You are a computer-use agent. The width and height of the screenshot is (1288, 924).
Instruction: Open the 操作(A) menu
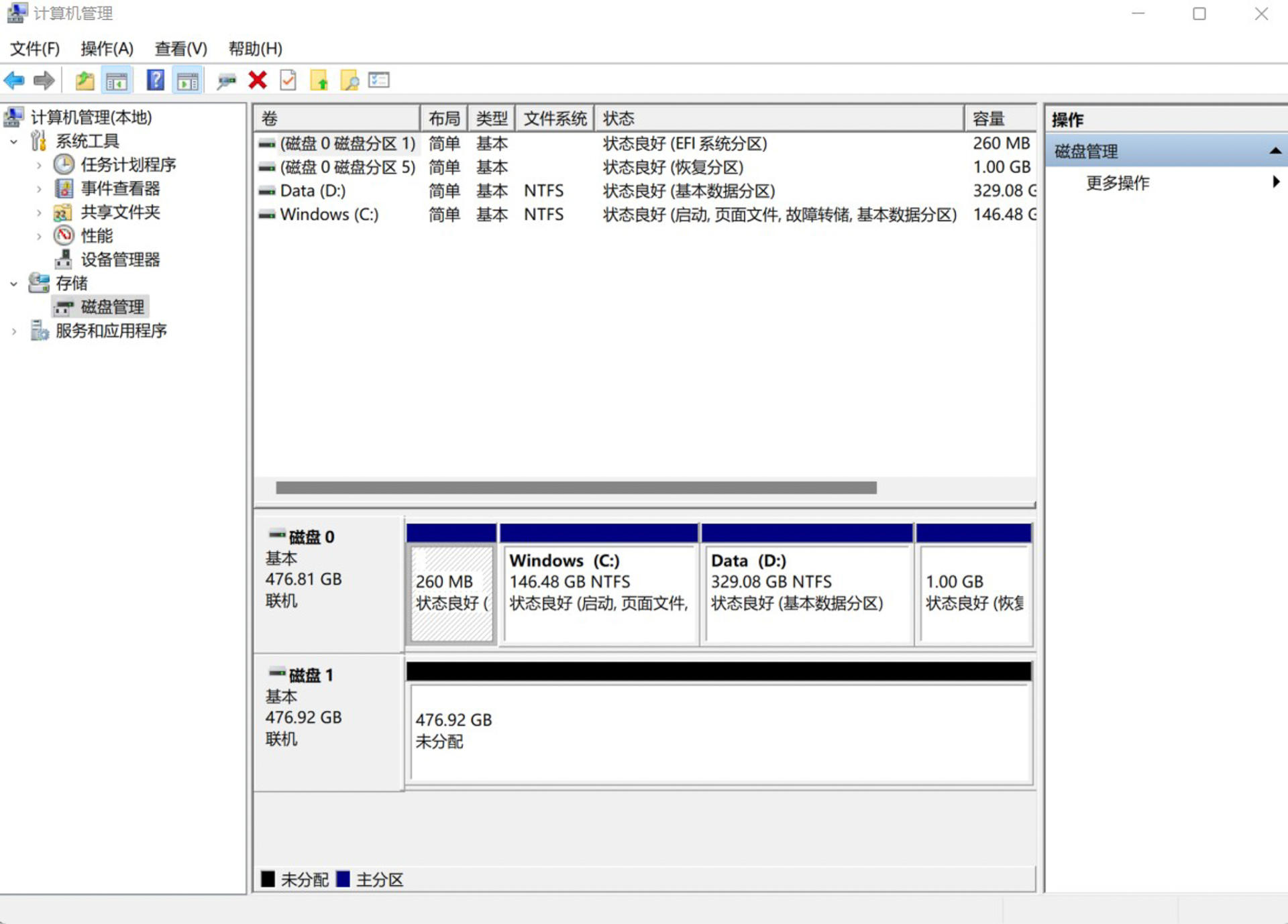(107, 48)
